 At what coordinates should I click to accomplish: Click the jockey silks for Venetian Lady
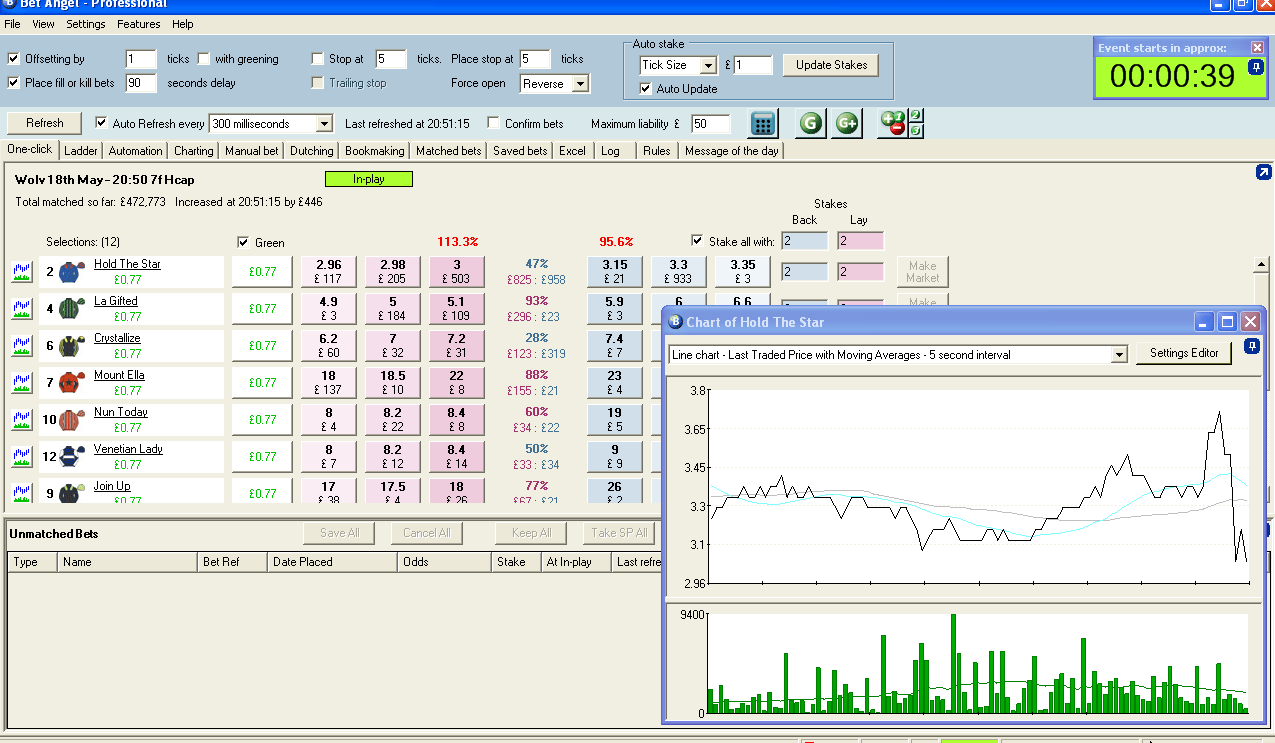point(70,457)
